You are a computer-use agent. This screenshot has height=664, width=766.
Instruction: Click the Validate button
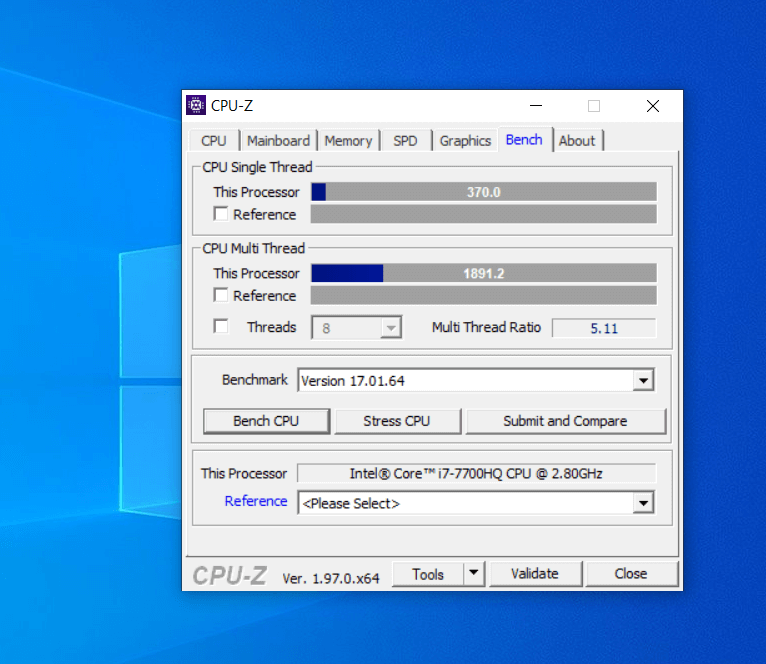point(534,574)
